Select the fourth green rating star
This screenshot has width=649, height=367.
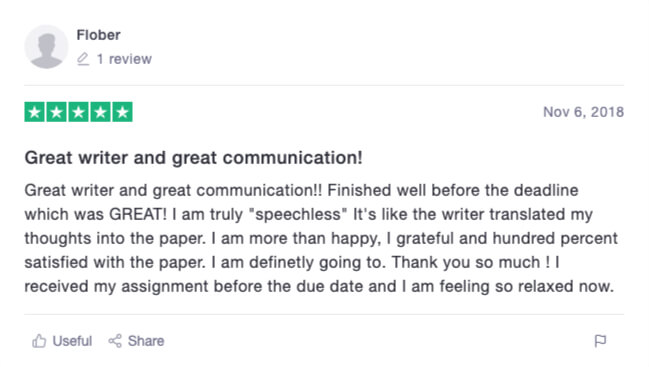coord(101,112)
